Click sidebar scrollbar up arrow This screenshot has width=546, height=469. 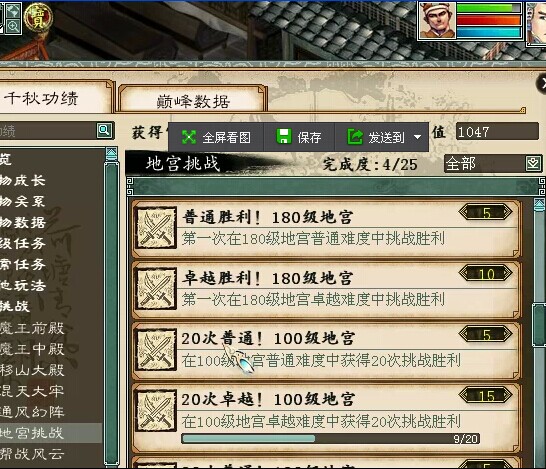(x=111, y=154)
